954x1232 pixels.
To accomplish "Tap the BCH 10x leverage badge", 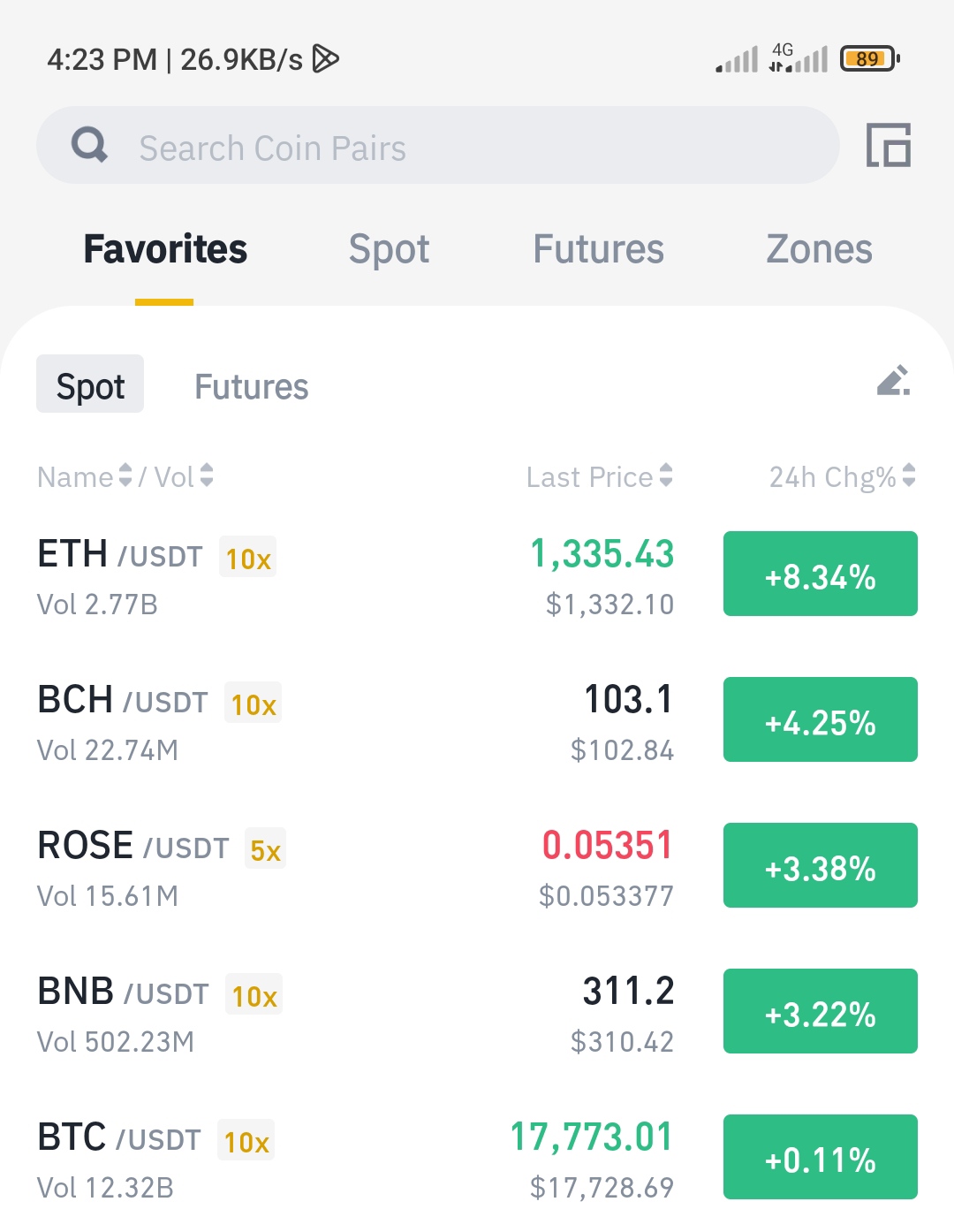I will [254, 703].
